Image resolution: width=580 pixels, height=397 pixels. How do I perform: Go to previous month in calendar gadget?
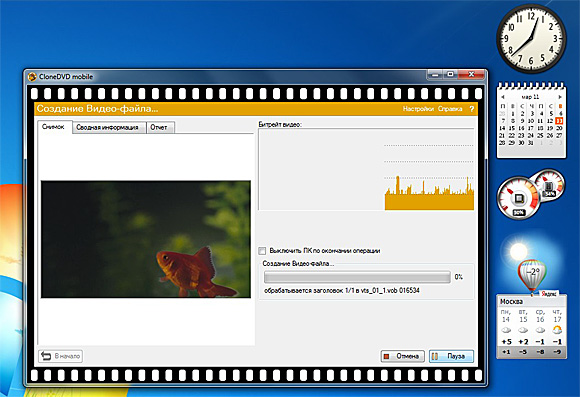(503, 97)
